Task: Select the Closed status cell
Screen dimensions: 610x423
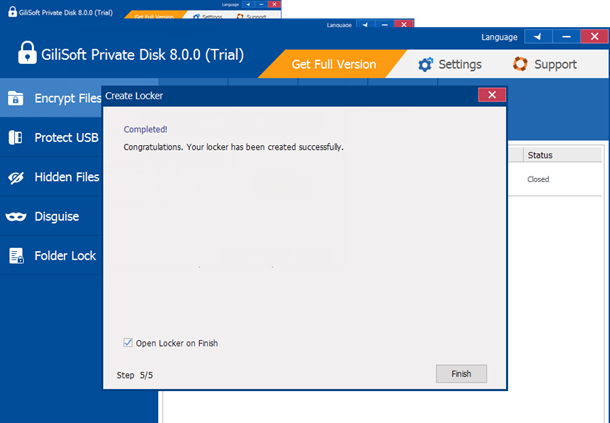Action: pyautogui.click(x=538, y=179)
